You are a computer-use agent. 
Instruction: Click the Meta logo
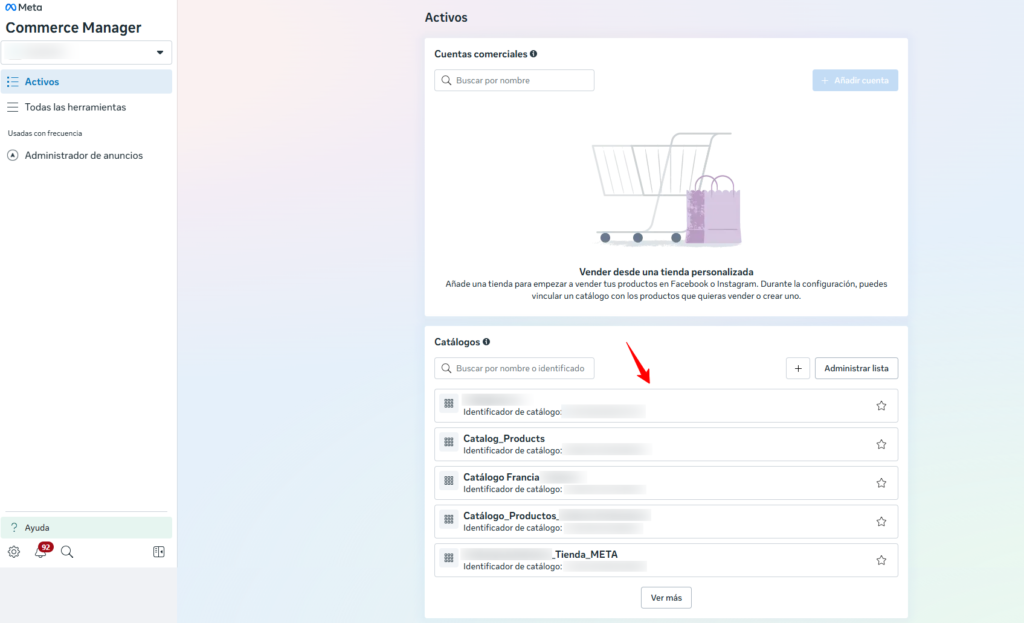(x=24, y=7)
